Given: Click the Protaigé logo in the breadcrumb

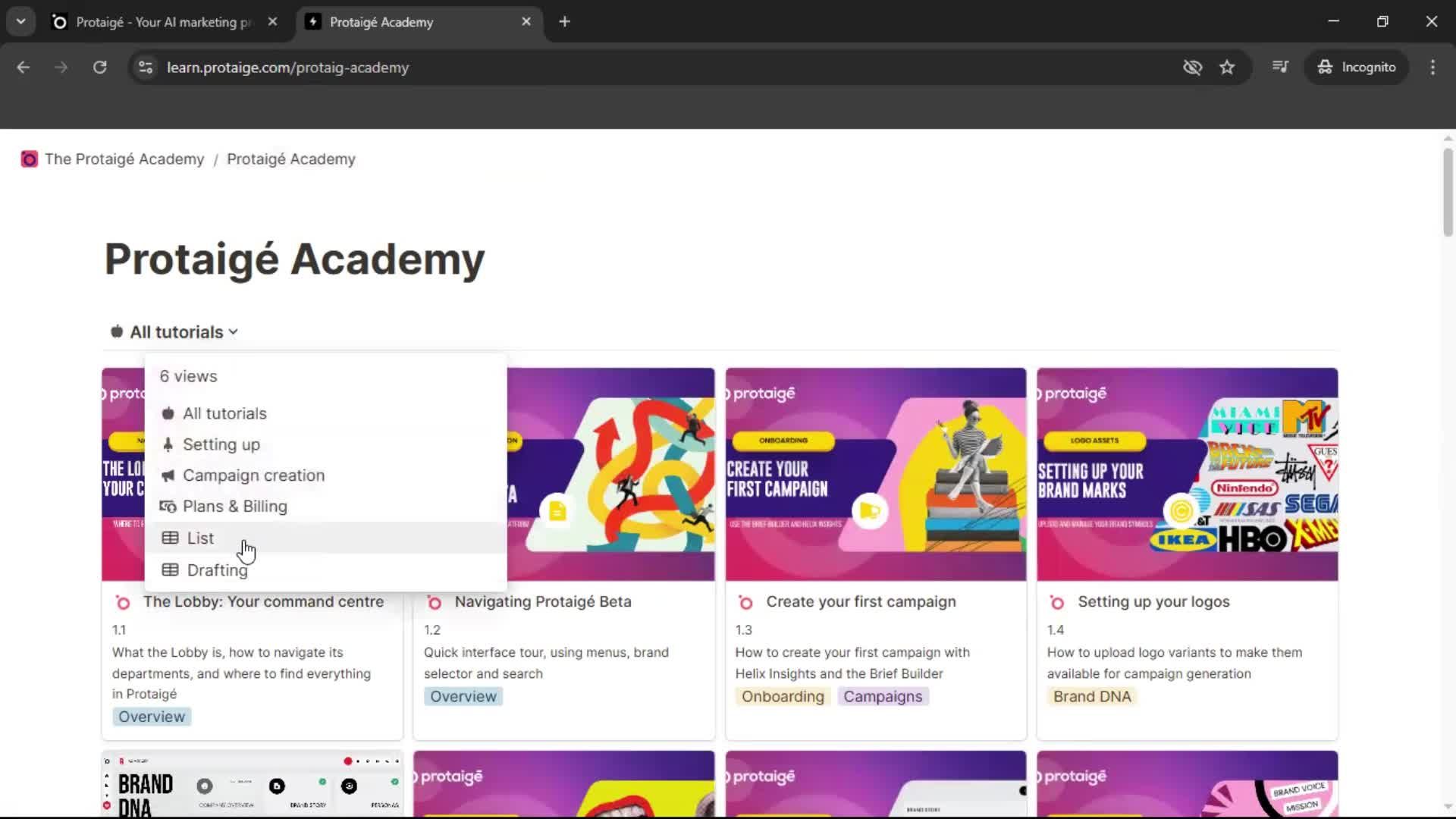Looking at the screenshot, I should tap(29, 159).
